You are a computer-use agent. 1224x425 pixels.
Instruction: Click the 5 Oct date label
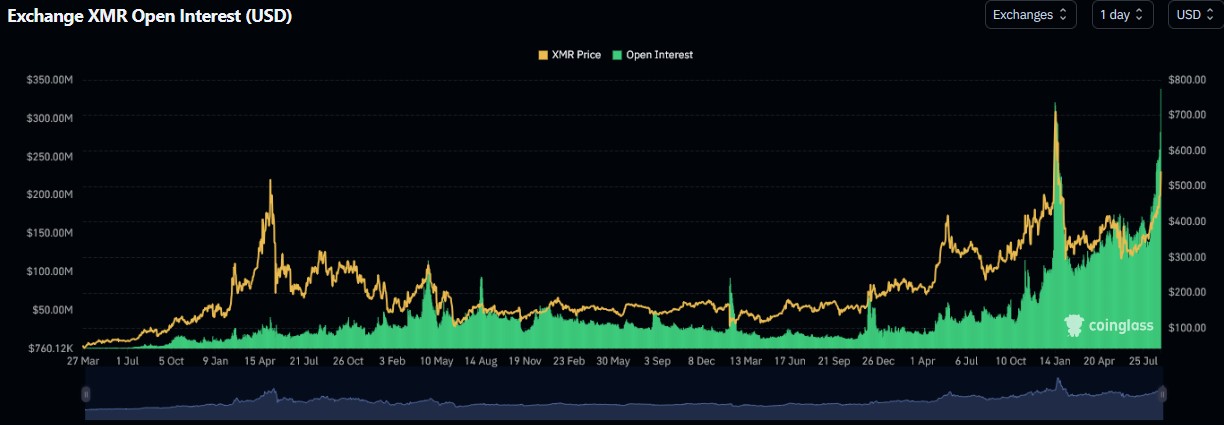[x=172, y=361]
